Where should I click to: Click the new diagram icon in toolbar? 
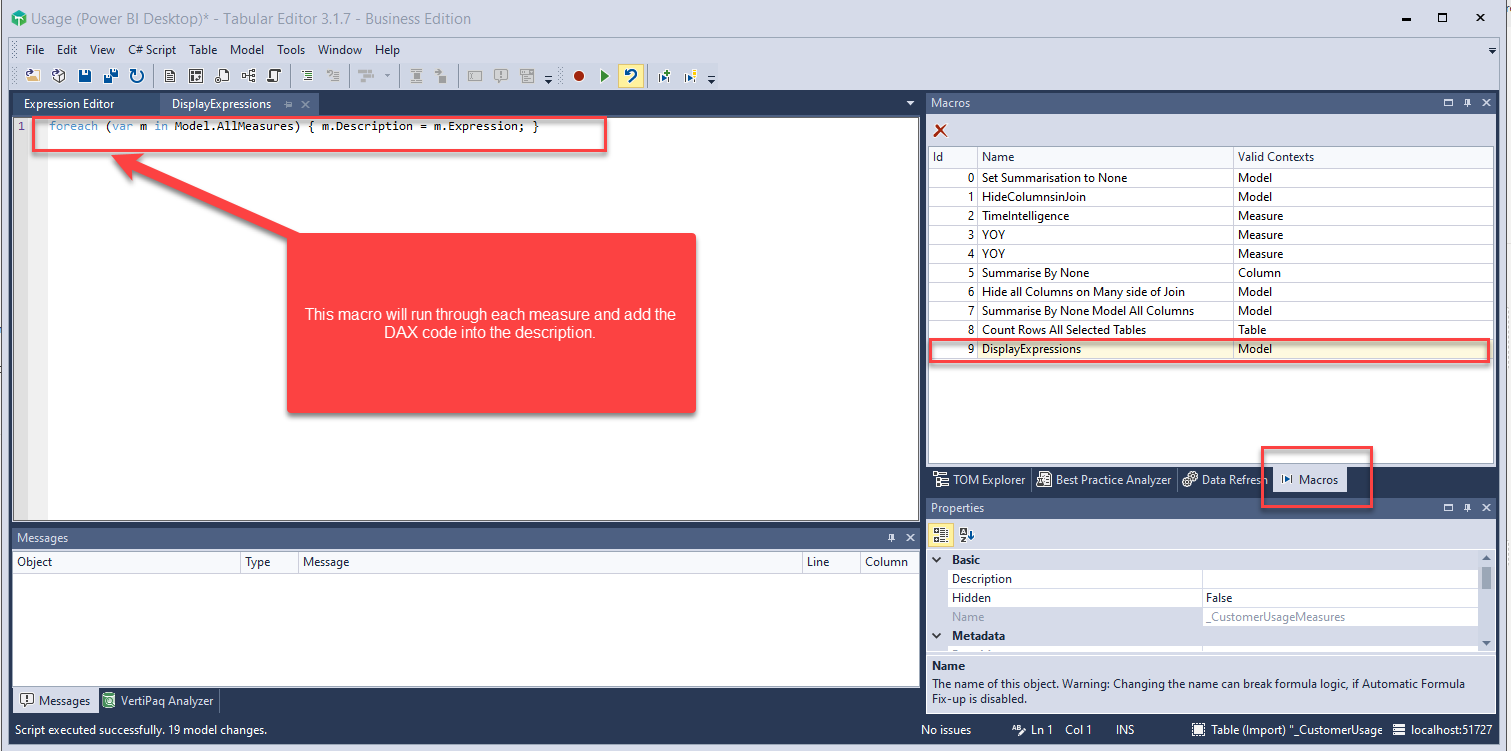coord(248,76)
